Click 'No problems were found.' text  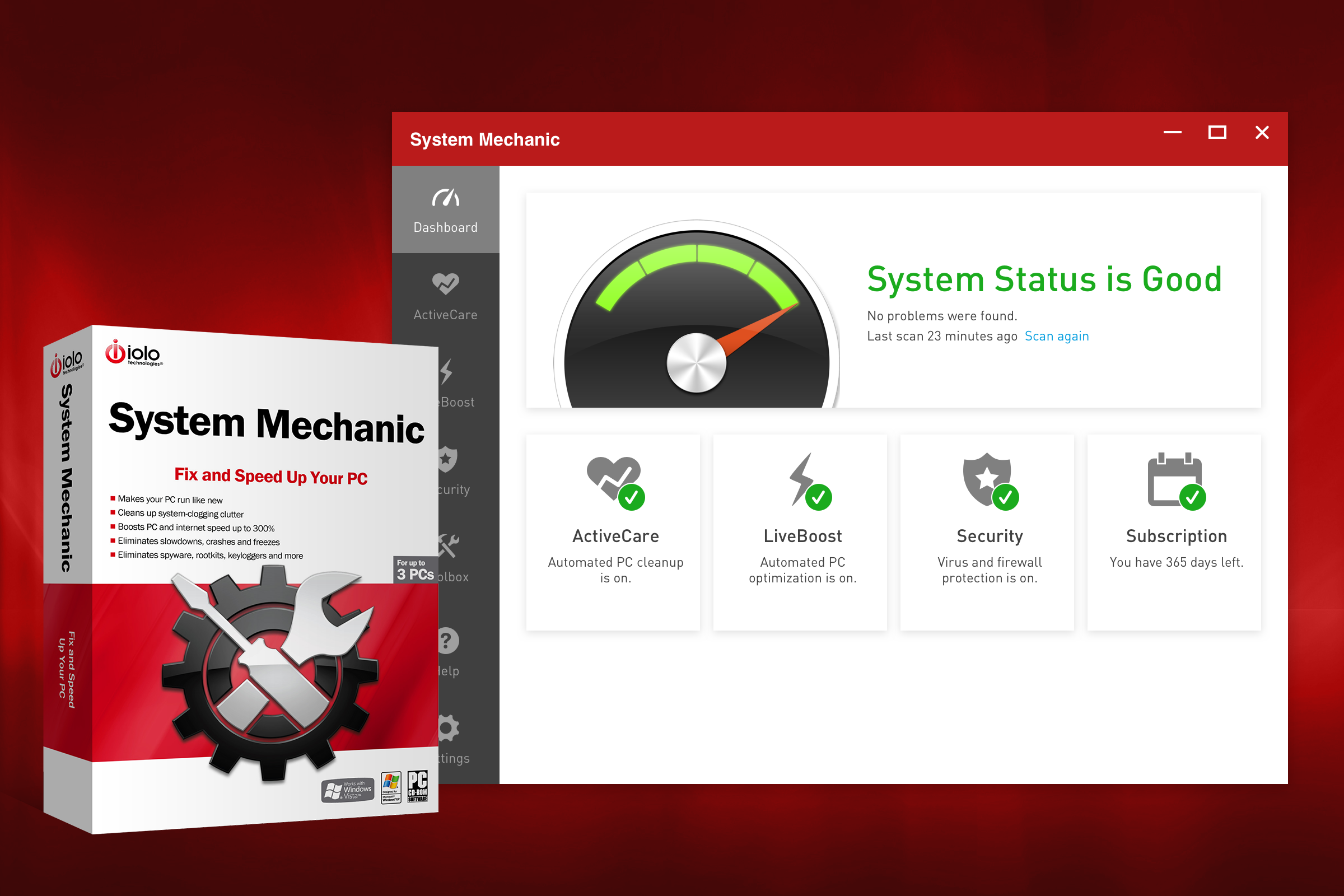click(x=942, y=316)
